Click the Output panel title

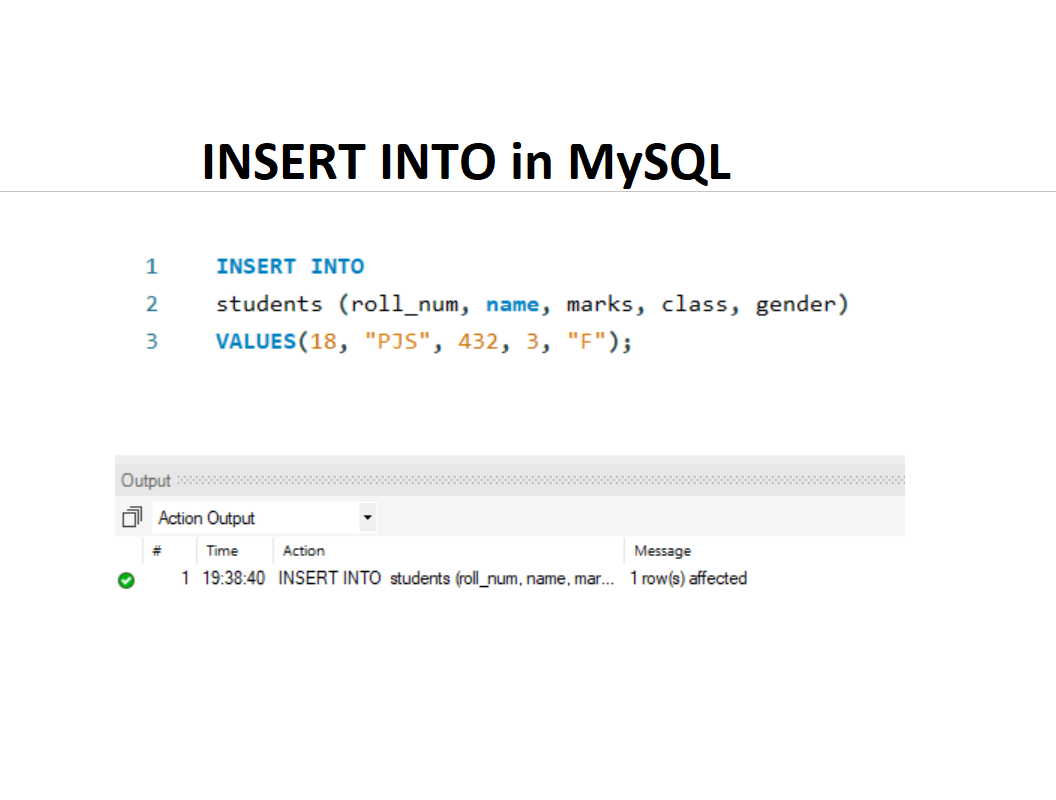(146, 481)
